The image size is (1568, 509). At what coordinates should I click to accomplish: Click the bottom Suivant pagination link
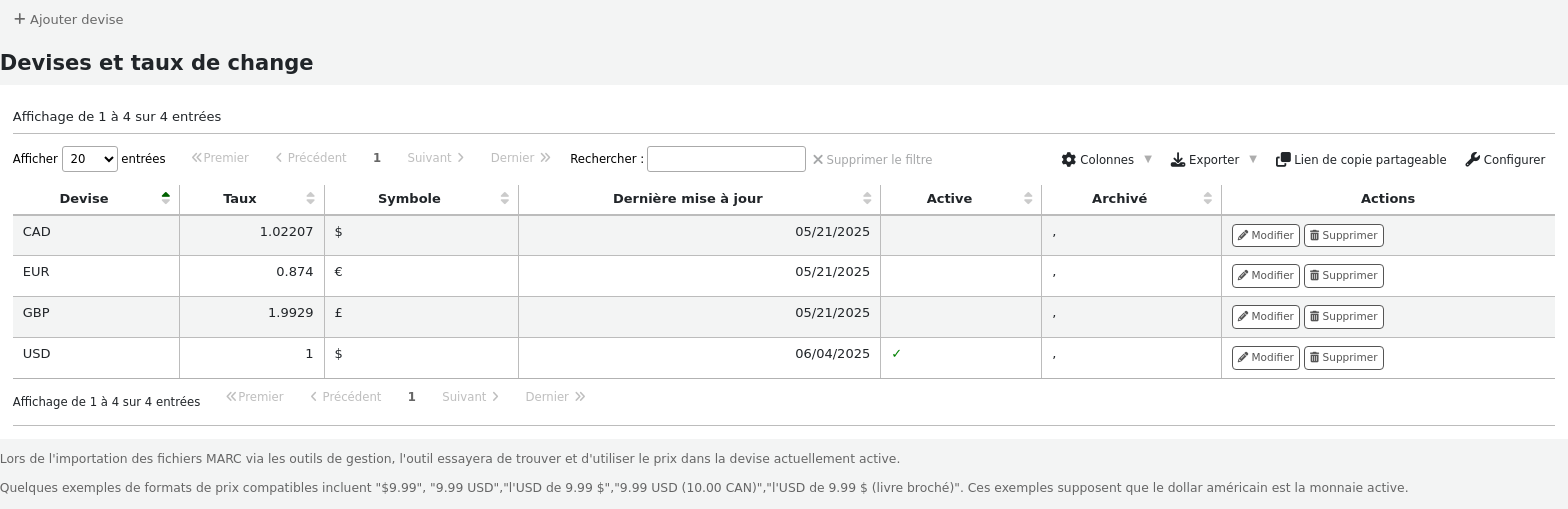(471, 397)
